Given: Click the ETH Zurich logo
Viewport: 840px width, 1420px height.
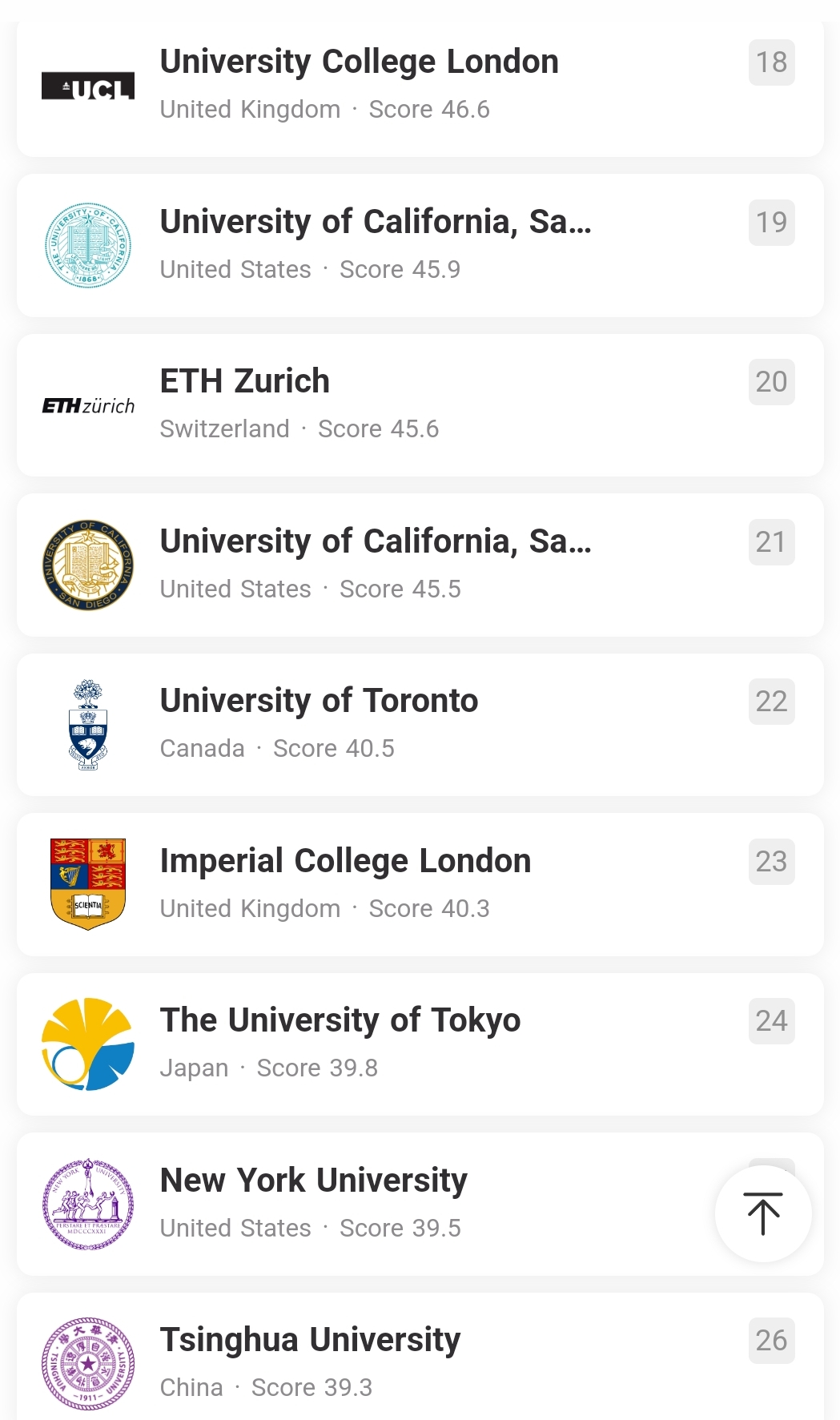Looking at the screenshot, I should (88, 406).
